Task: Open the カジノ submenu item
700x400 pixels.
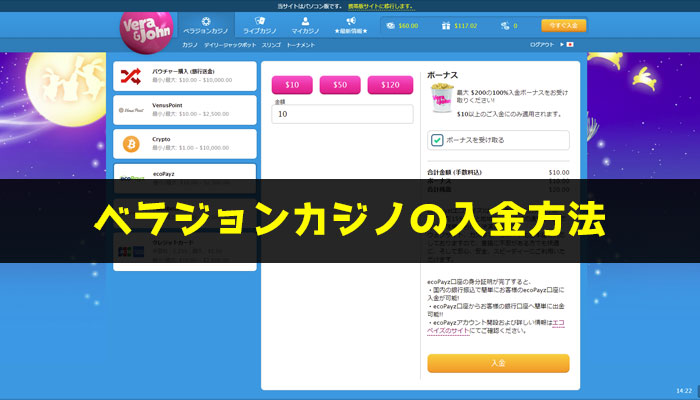Action: 190,45
